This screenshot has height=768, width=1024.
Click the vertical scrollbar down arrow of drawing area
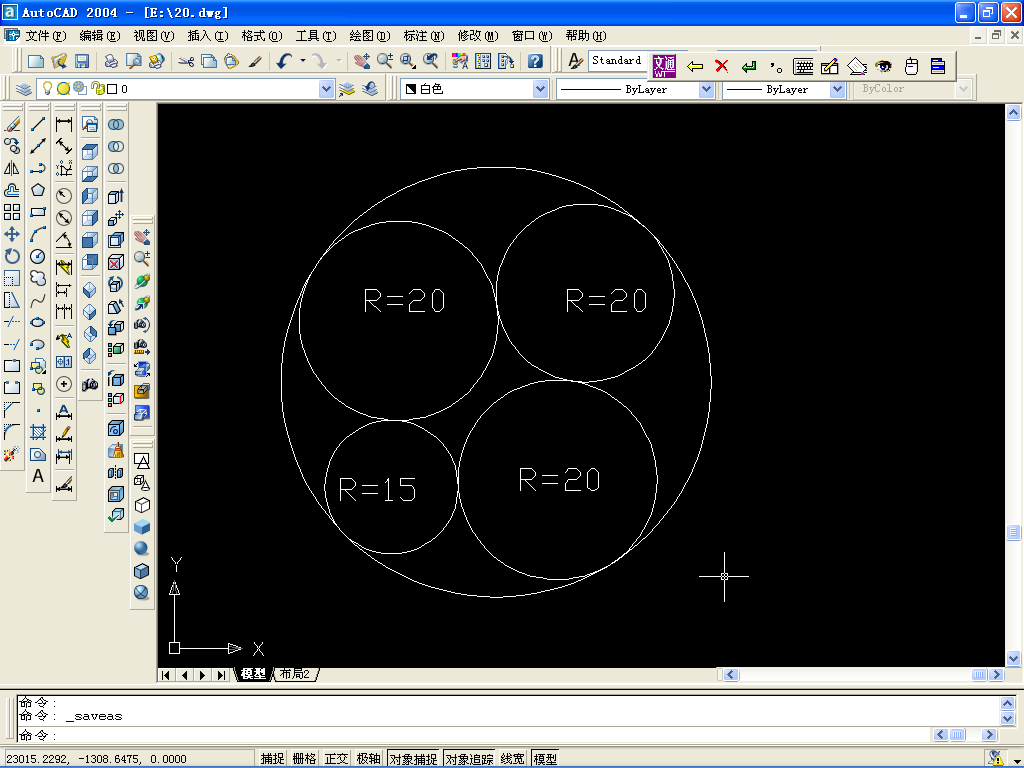pyautogui.click(x=1013, y=658)
